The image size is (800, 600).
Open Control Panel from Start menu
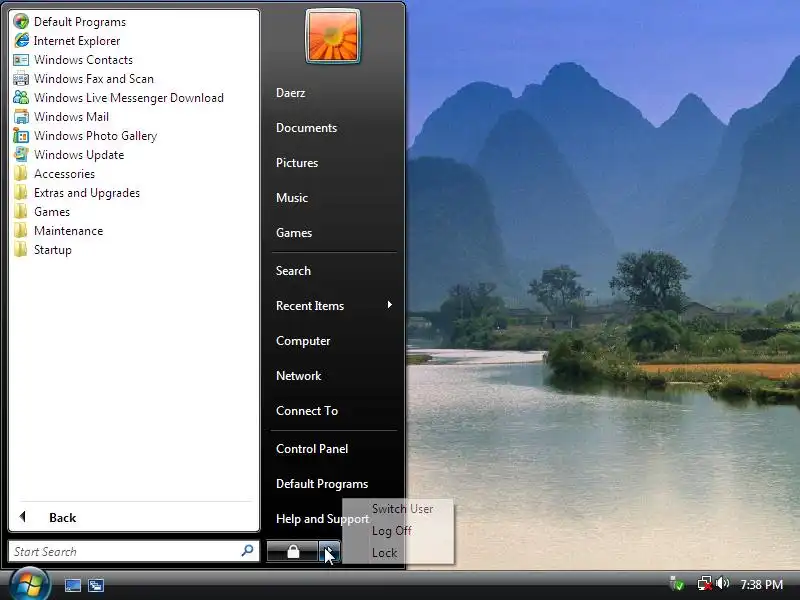[312, 449]
